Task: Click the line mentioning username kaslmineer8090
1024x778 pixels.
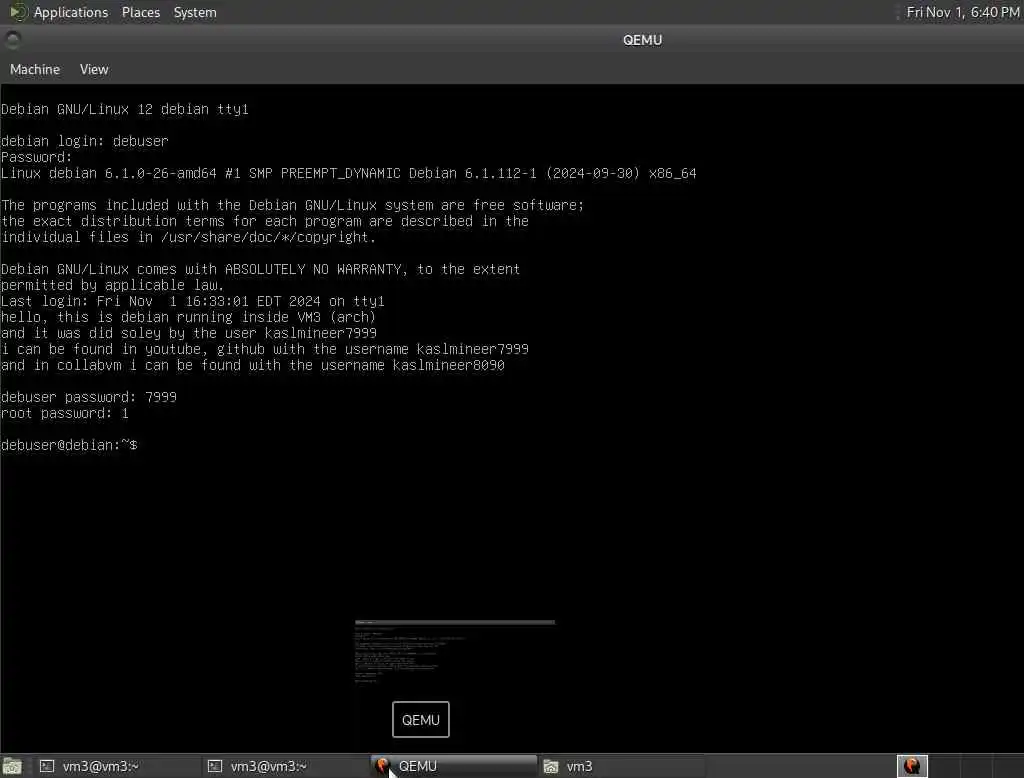Action: [253, 365]
